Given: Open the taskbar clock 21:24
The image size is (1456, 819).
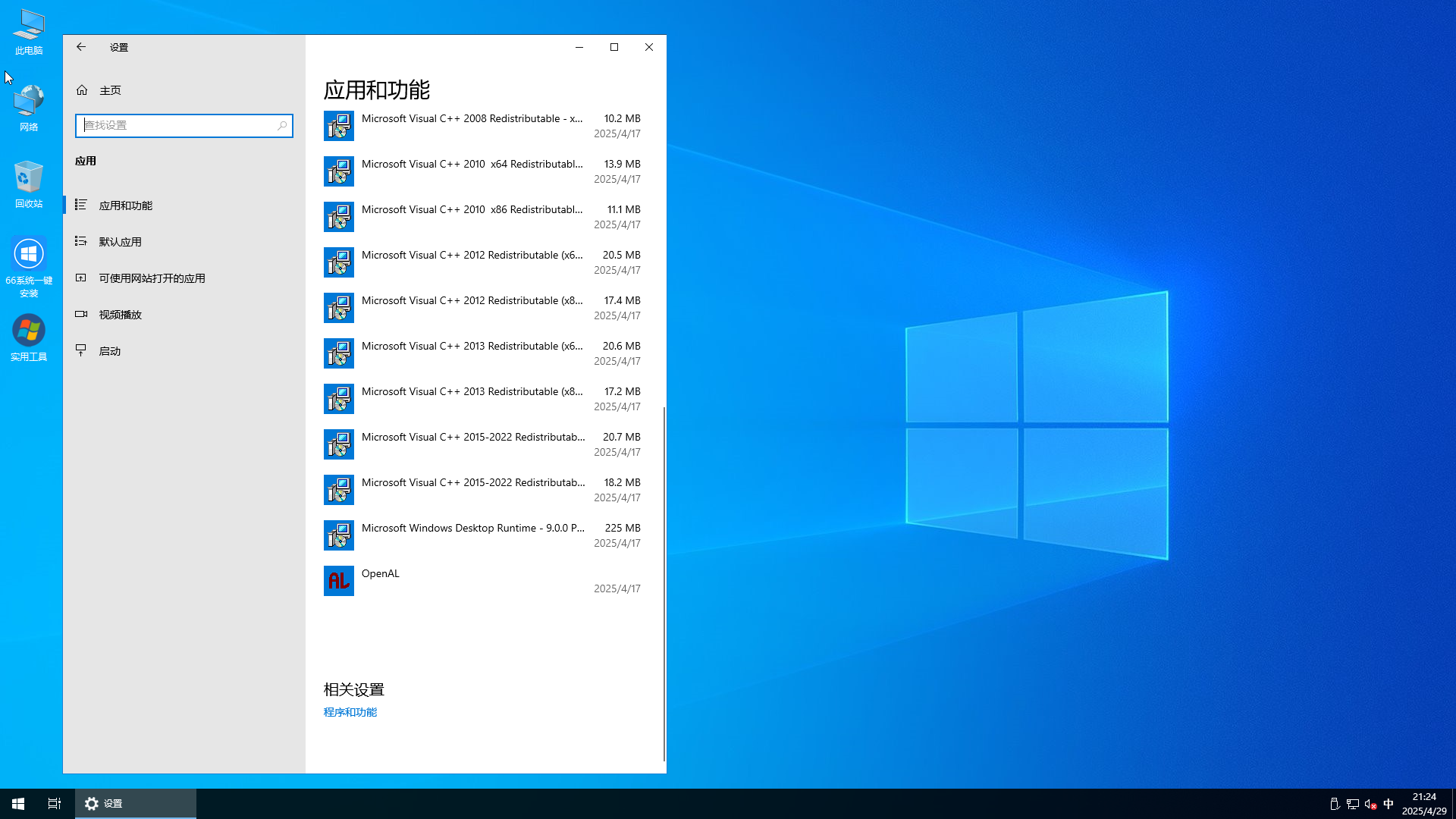Looking at the screenshot, I should tap(1424, 804).
